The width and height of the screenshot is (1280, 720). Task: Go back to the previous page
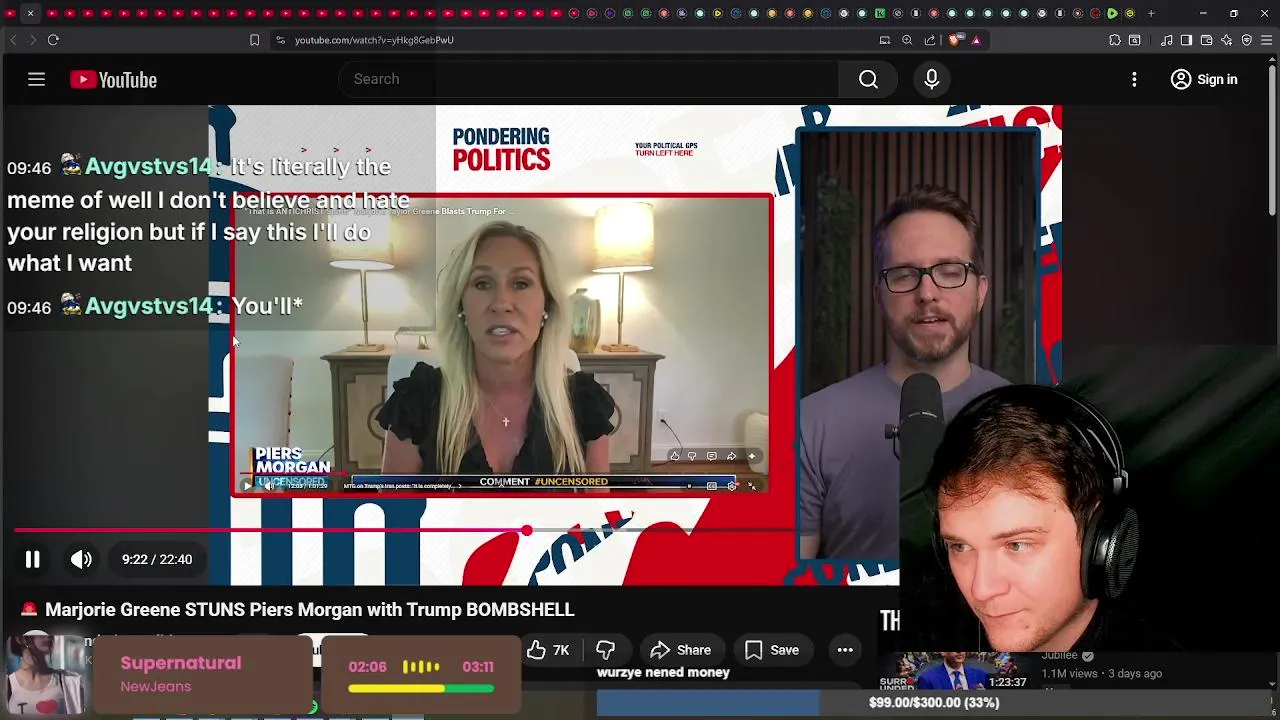pos(13,40)
